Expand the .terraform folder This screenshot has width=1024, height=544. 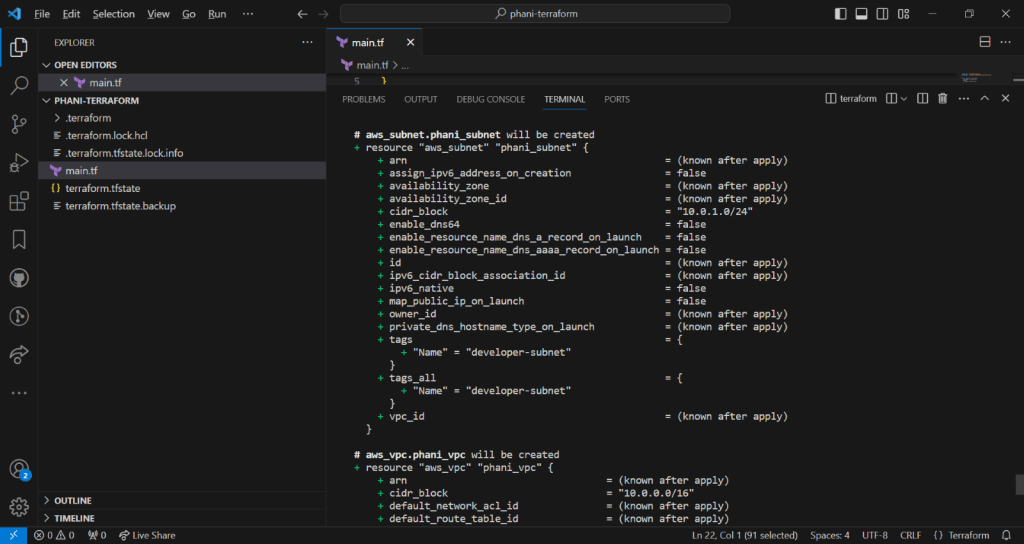[88, 118]
